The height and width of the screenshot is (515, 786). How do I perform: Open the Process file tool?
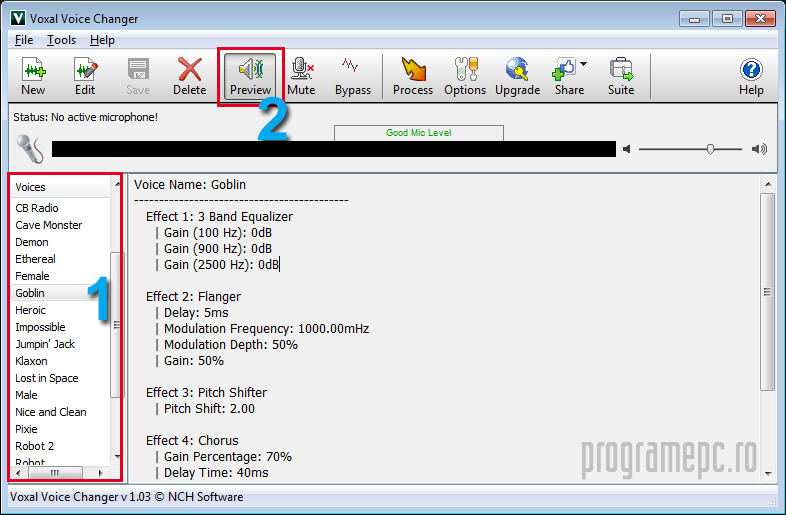[x=413, y=76]
